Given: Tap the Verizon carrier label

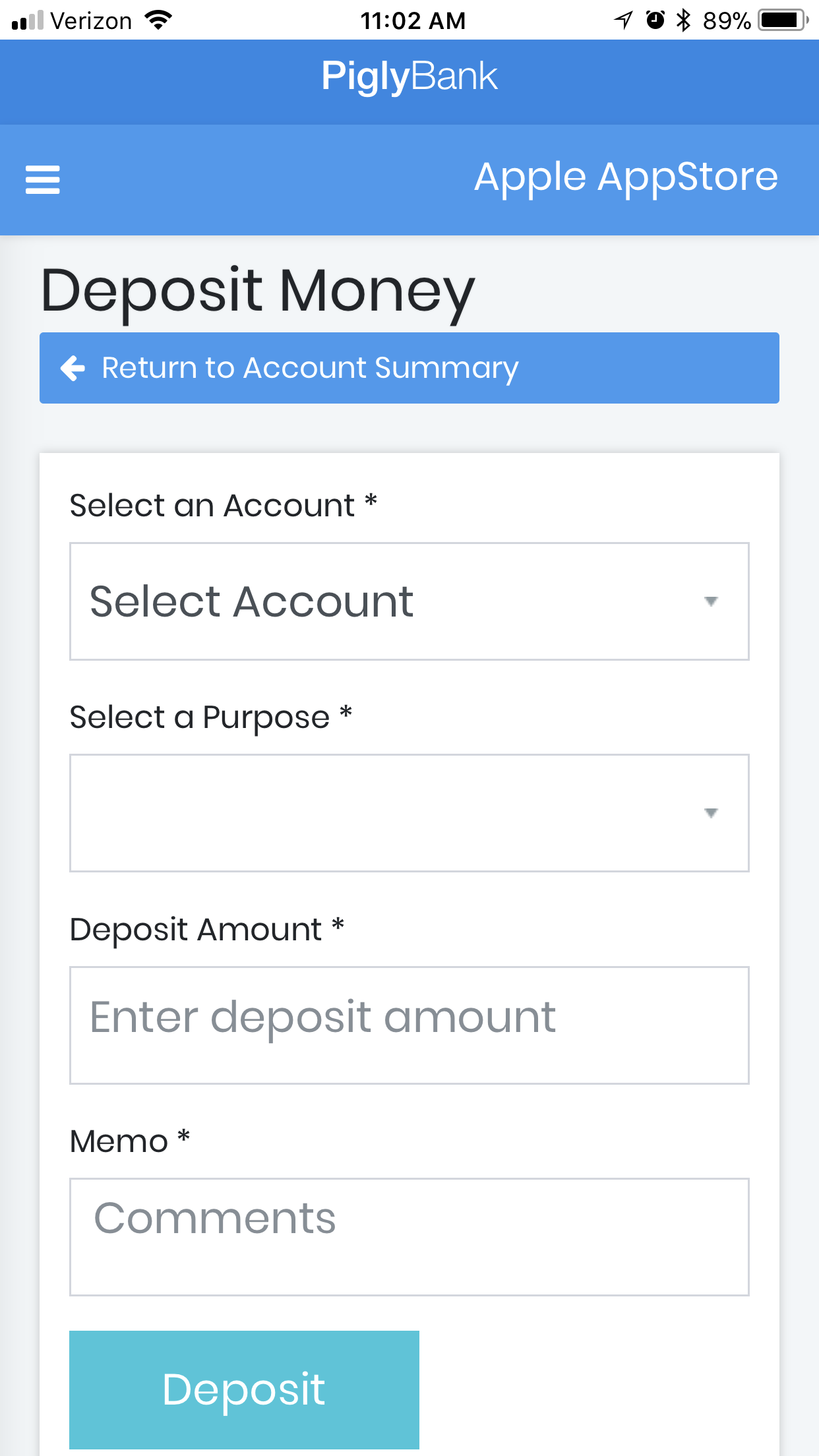Looking at the screenshot, I should (91, 21).
